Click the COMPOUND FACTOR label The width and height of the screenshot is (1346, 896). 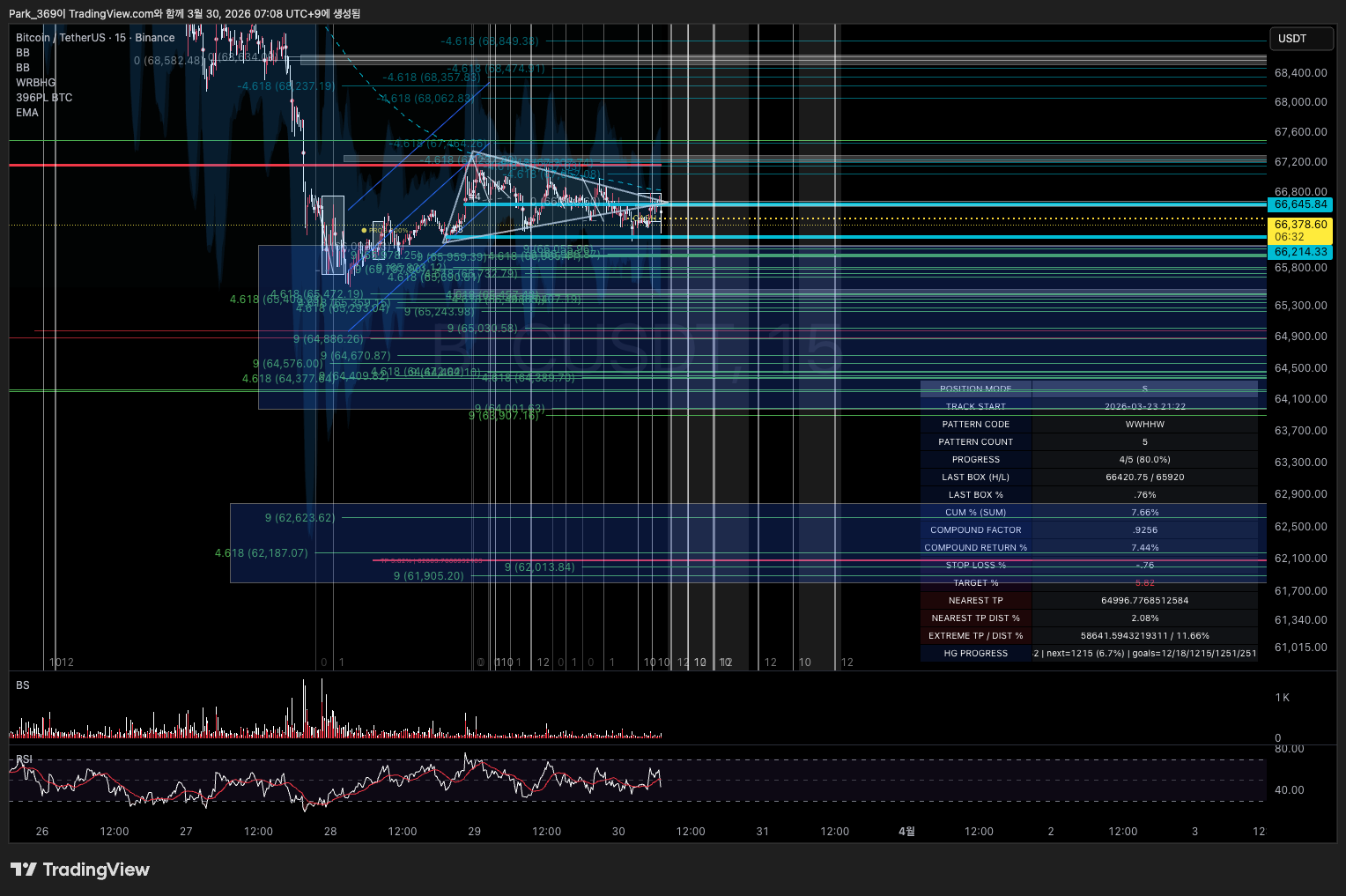pos(976,530)
